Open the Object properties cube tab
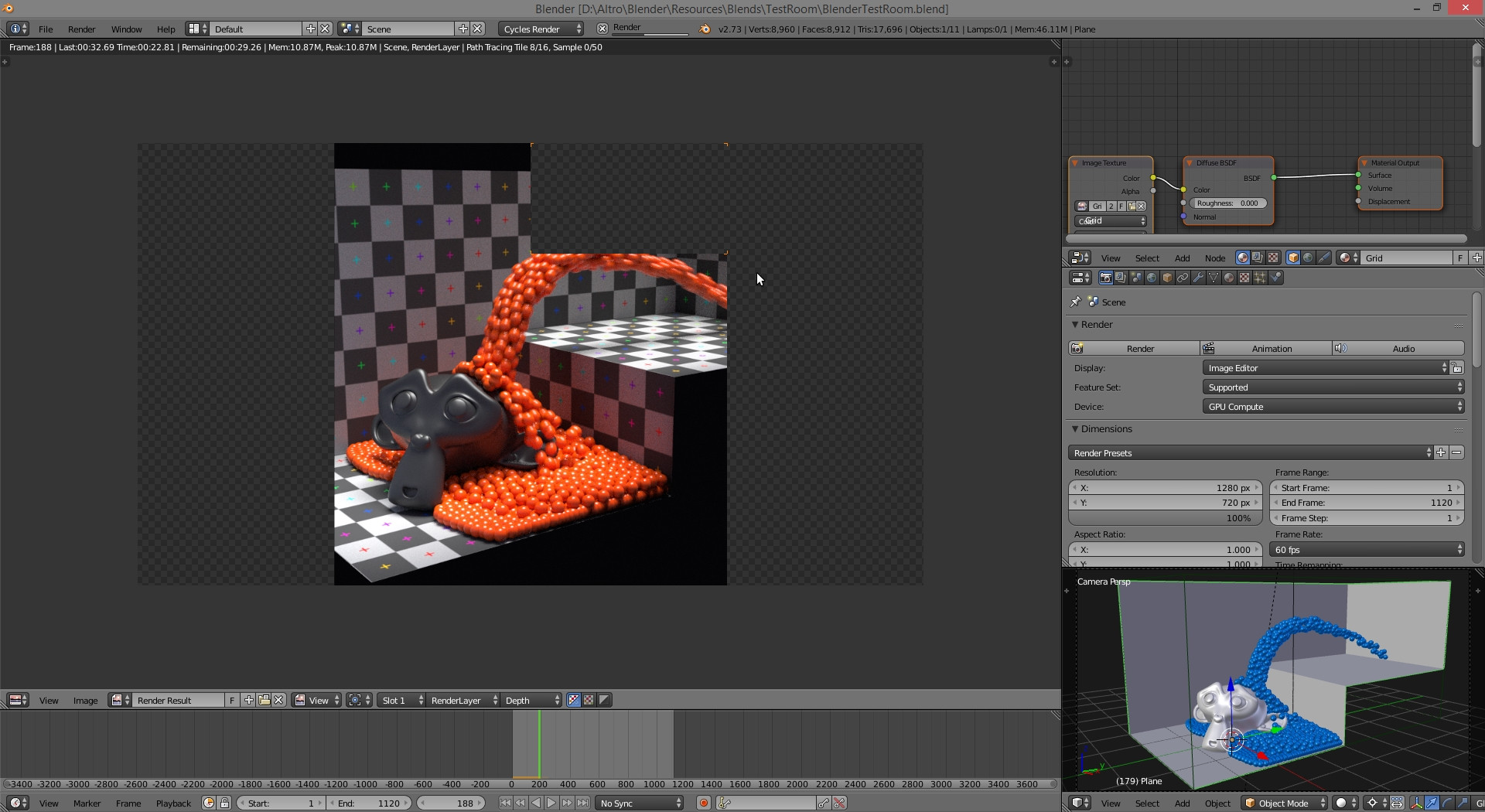This screenshot has height=812, width=1485. 1168,278
